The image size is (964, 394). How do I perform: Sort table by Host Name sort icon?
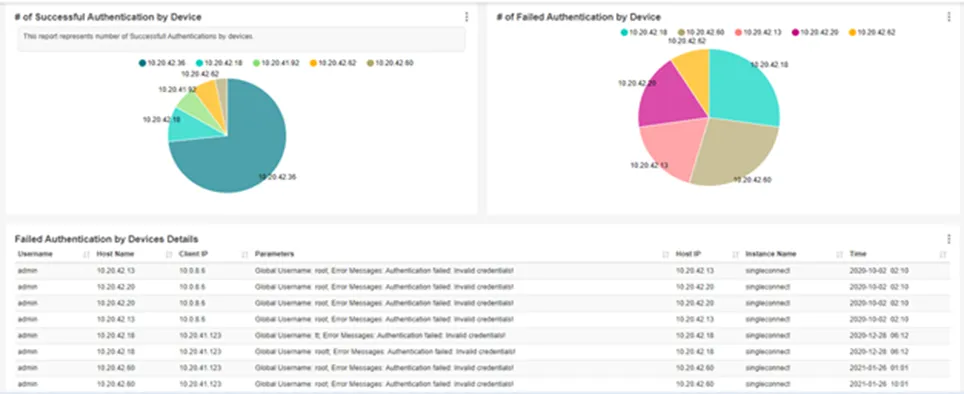(x=168, y=254)
